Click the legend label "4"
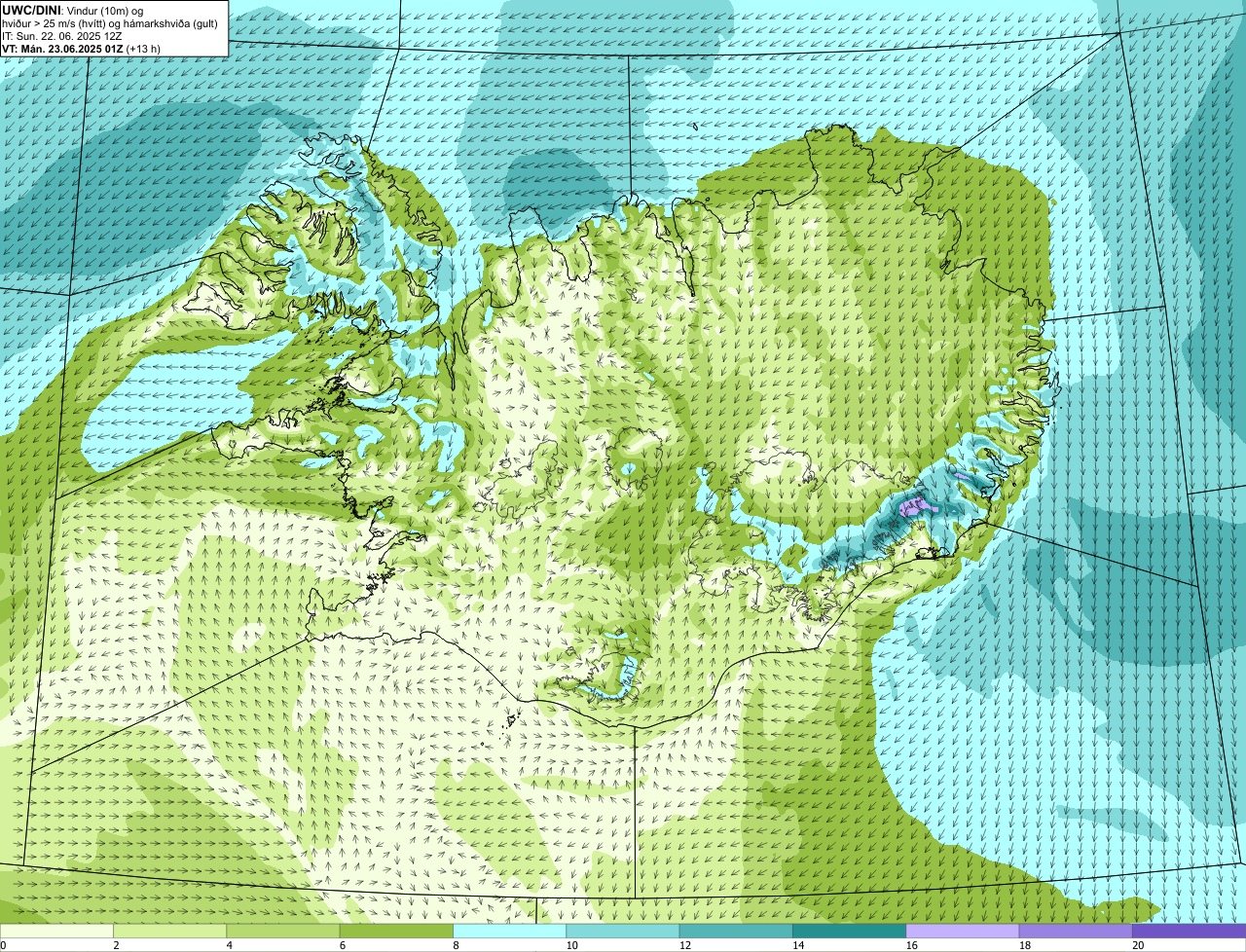 [229, 945]
